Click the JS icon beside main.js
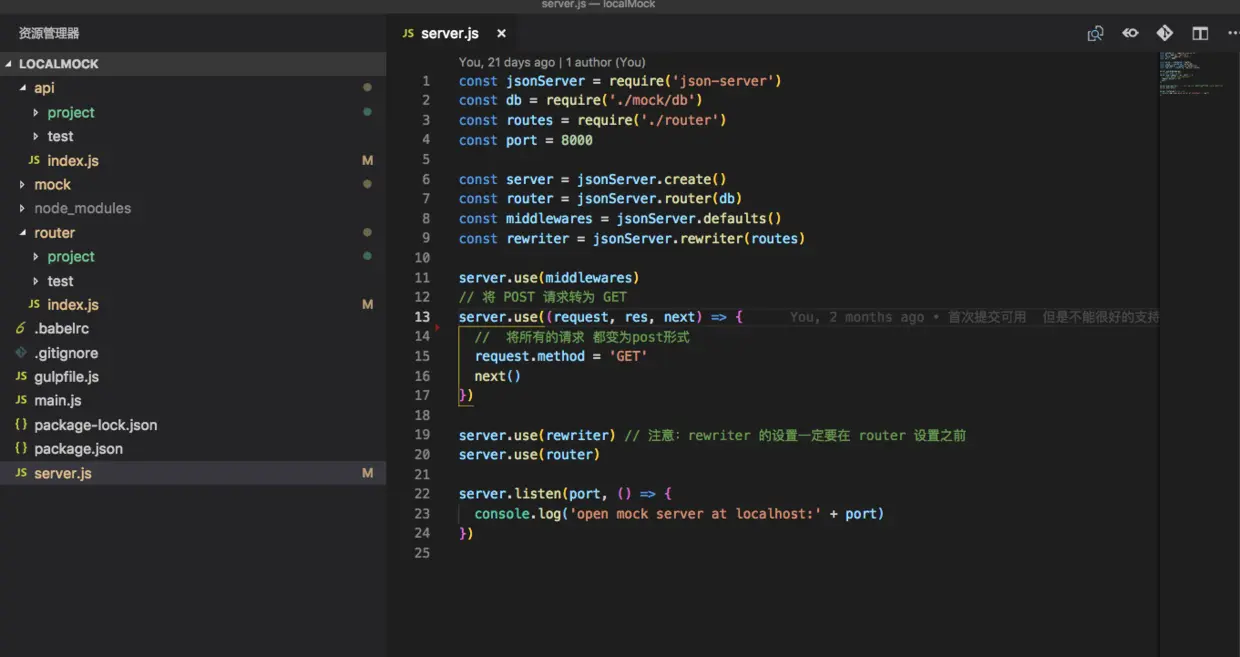This screenshot has height=657, width=1240. [x=21, y=401]
